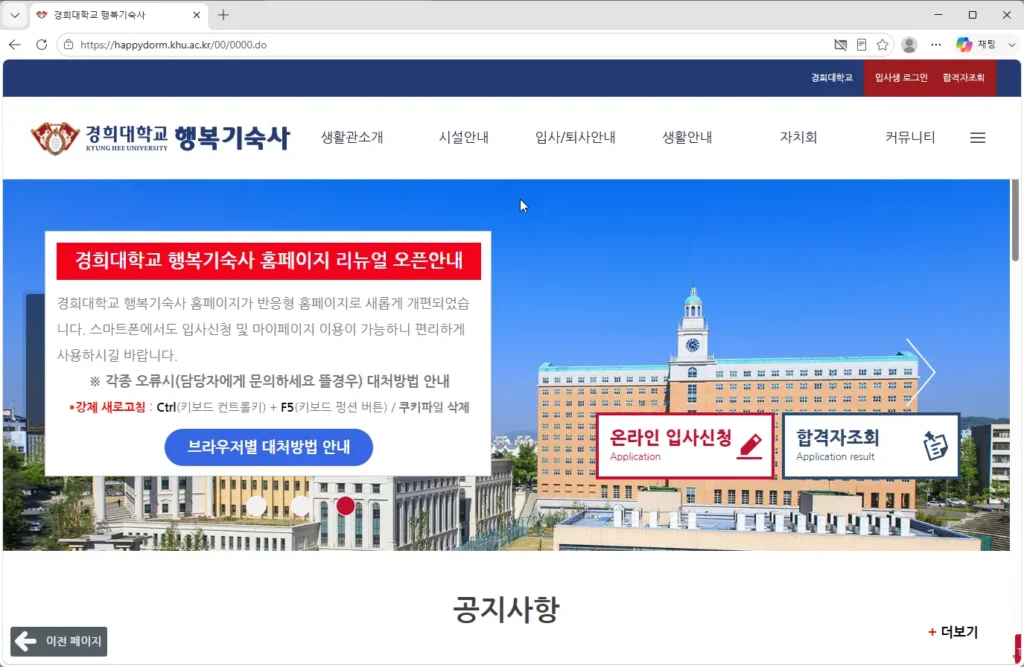
Task: Click the browser back arrow
Action: click(14, 44)
